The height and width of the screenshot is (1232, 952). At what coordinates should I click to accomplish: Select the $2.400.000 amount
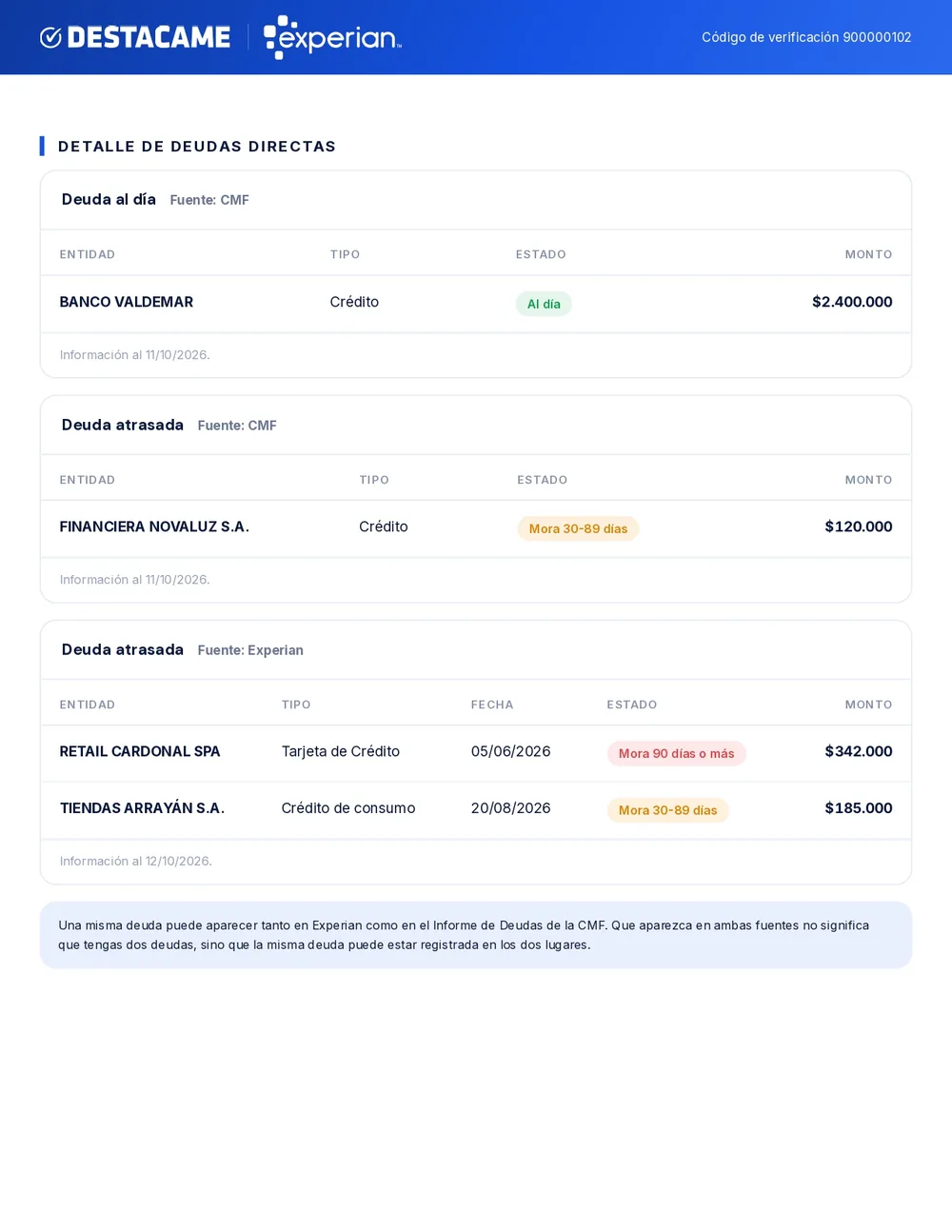852,302
